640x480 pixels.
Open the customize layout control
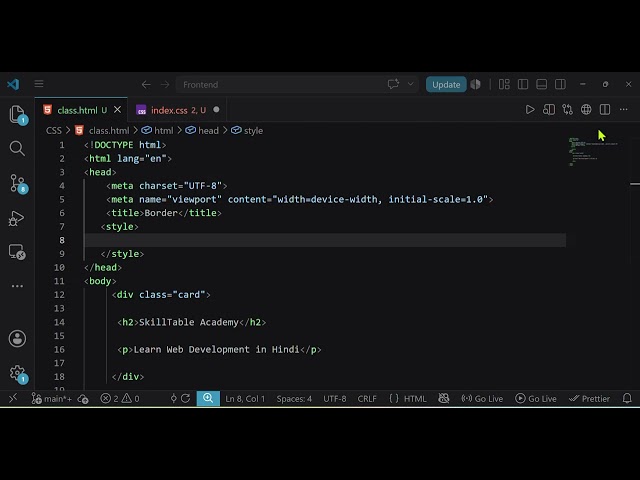click(x=504, y=84)
